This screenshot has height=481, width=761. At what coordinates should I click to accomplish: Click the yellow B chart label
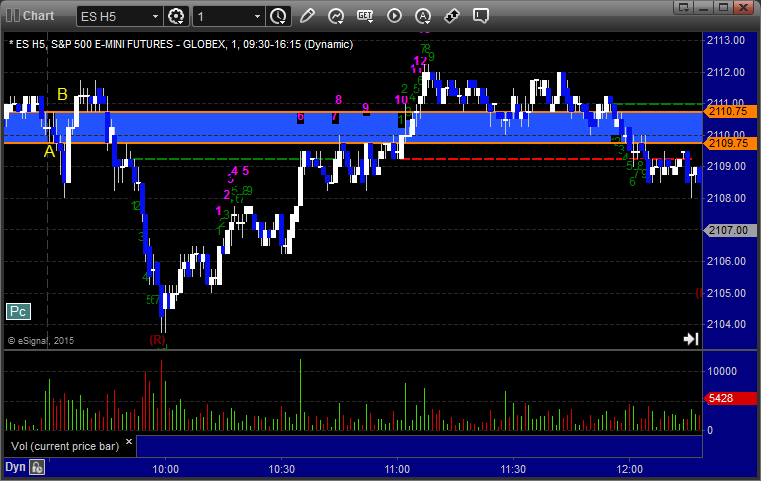point(62,94)
